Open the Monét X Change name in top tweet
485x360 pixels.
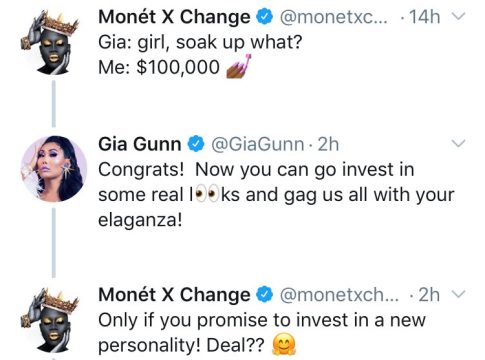pos(174,17)
